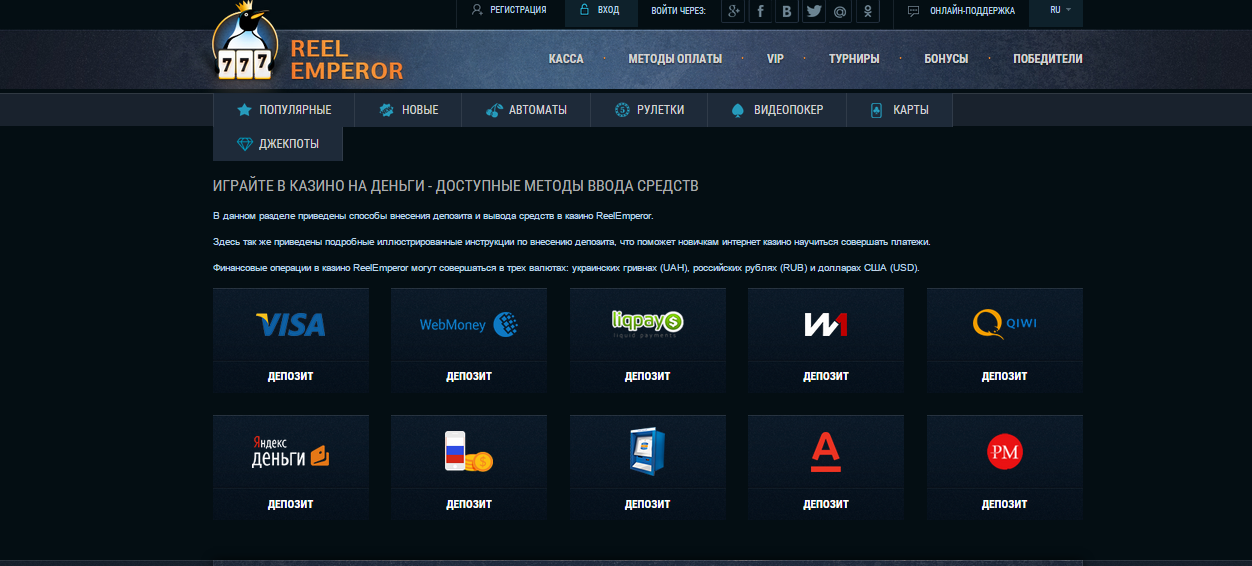The height and width of the screenshot is (566, 1252).
Task: Select the Visa payment logo
Action: click(291, 324)
